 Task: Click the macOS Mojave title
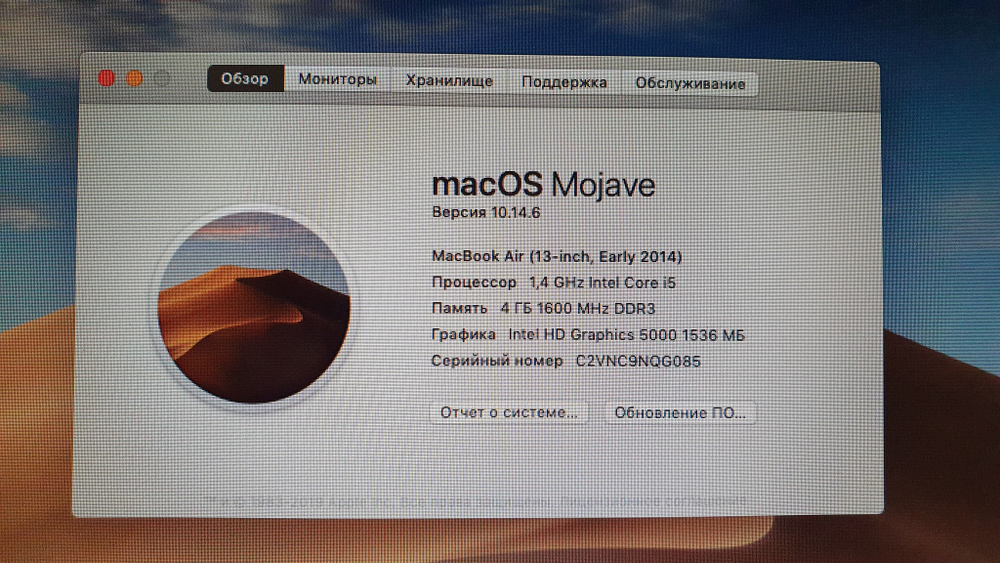[x=543, y=185]
